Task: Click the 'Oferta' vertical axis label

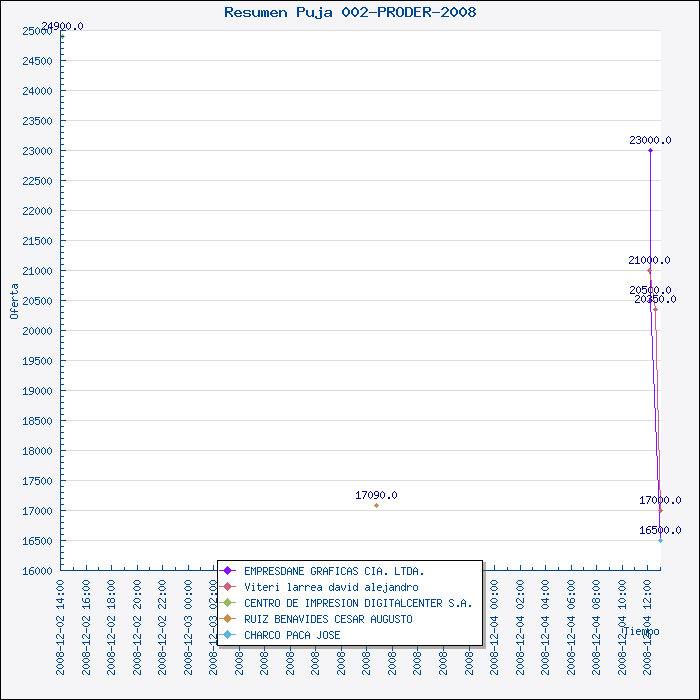Action: [x=14, y=300]
